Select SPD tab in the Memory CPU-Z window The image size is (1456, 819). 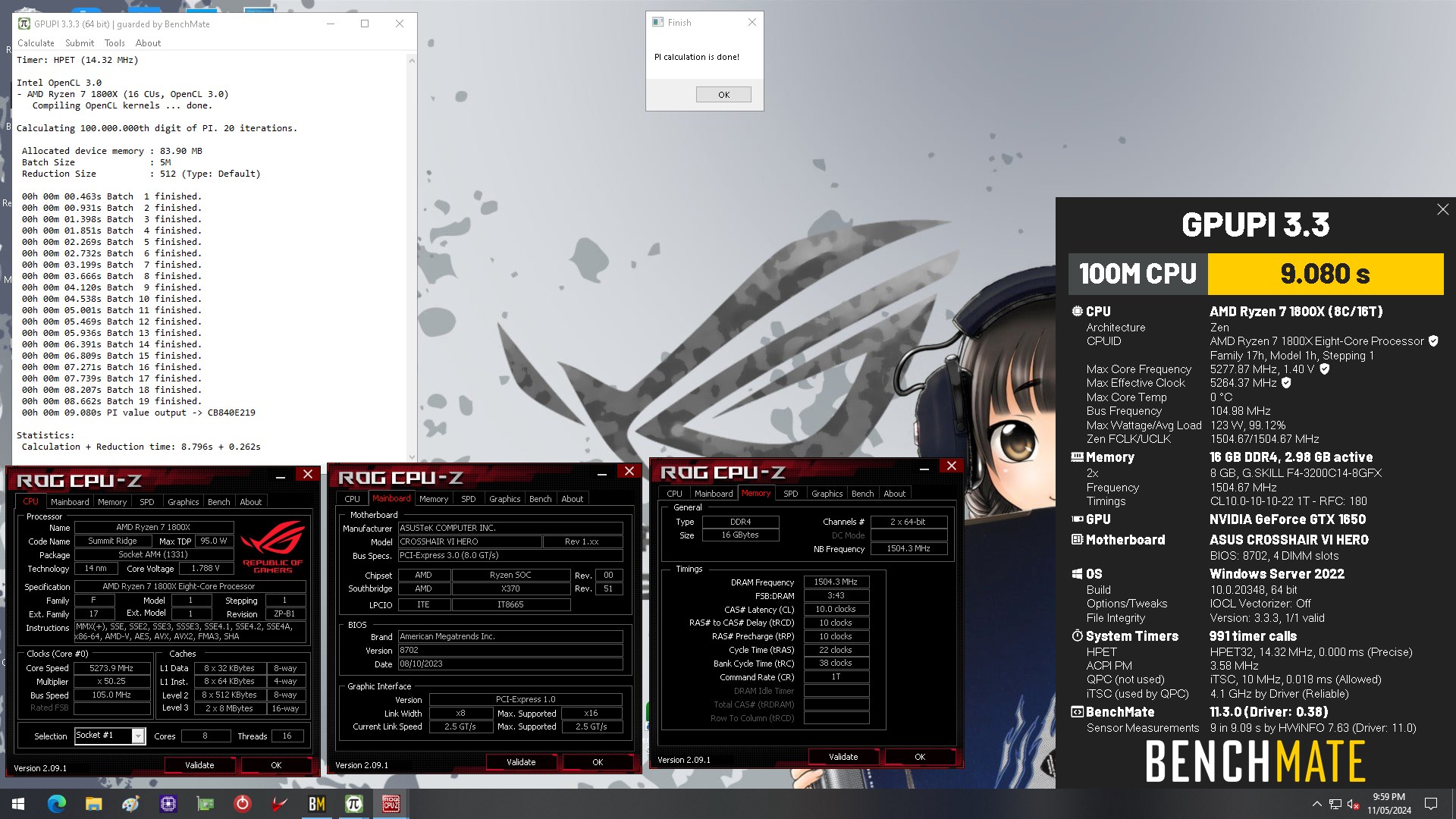click(x=790, y=494)
